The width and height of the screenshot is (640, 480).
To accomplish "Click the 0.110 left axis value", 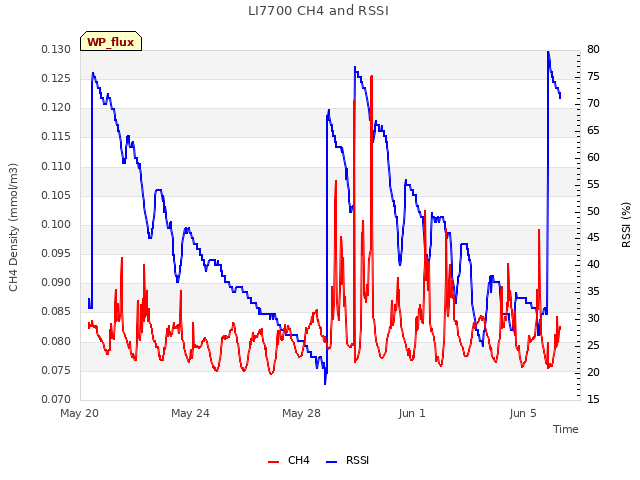I will (x=56, y=167).
